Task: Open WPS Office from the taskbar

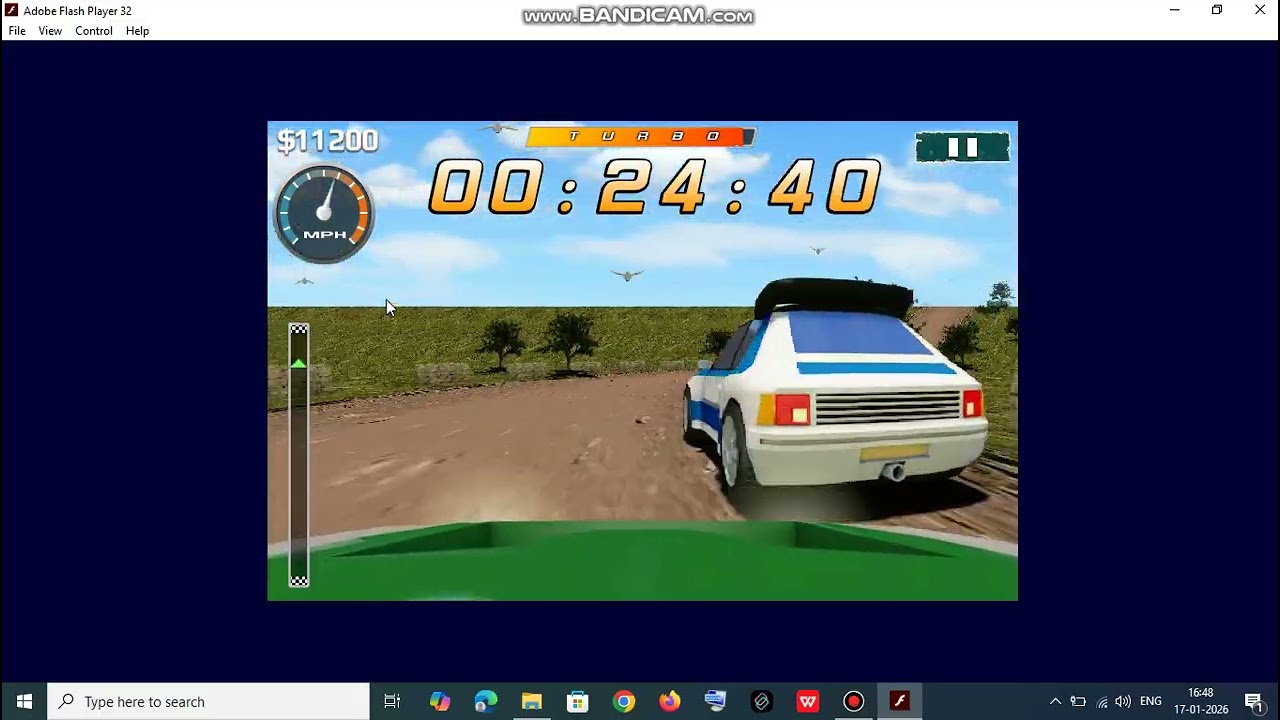Action: (808, 701)
